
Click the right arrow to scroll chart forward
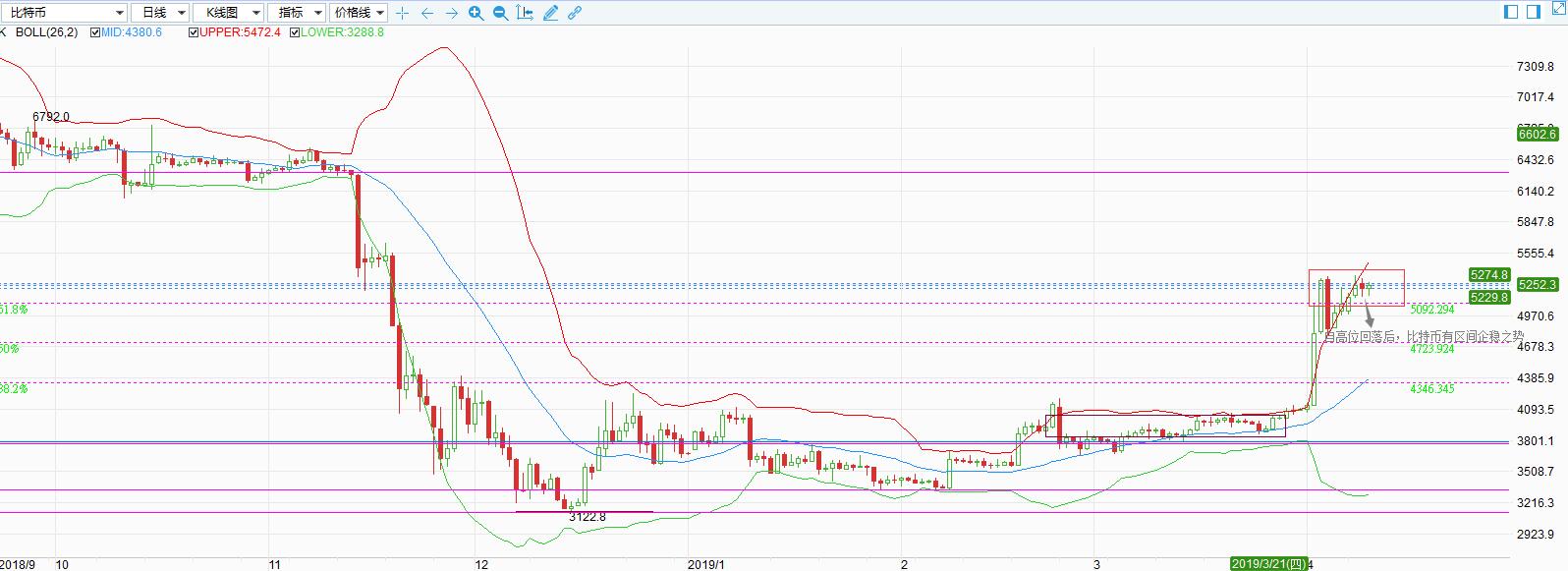point(452,13)
